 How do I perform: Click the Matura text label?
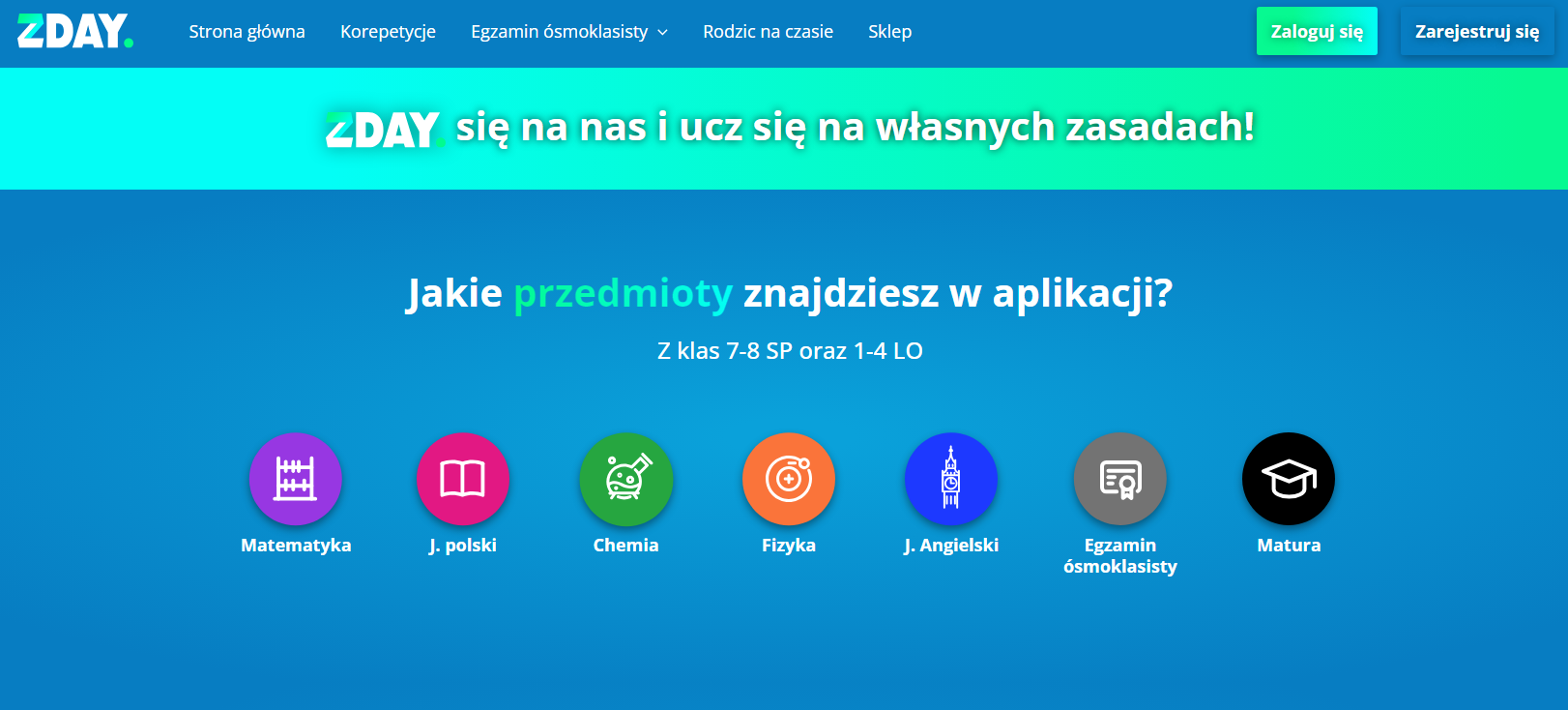1289,546
